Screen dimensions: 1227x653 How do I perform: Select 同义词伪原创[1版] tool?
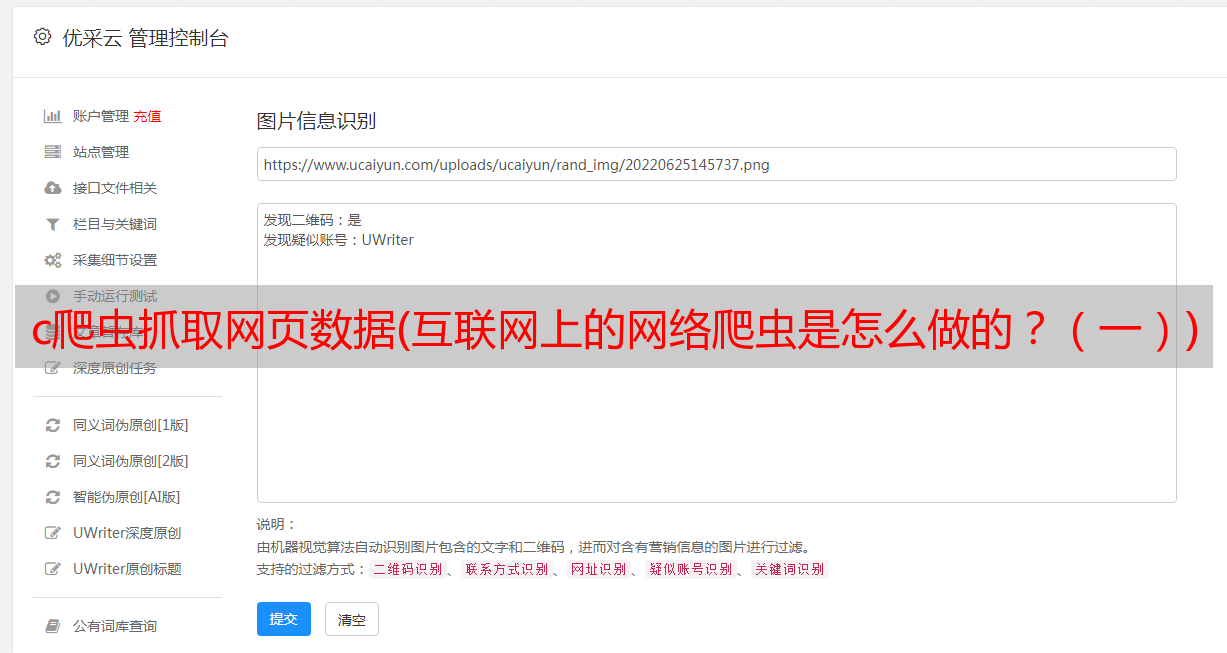pos(130,425)
